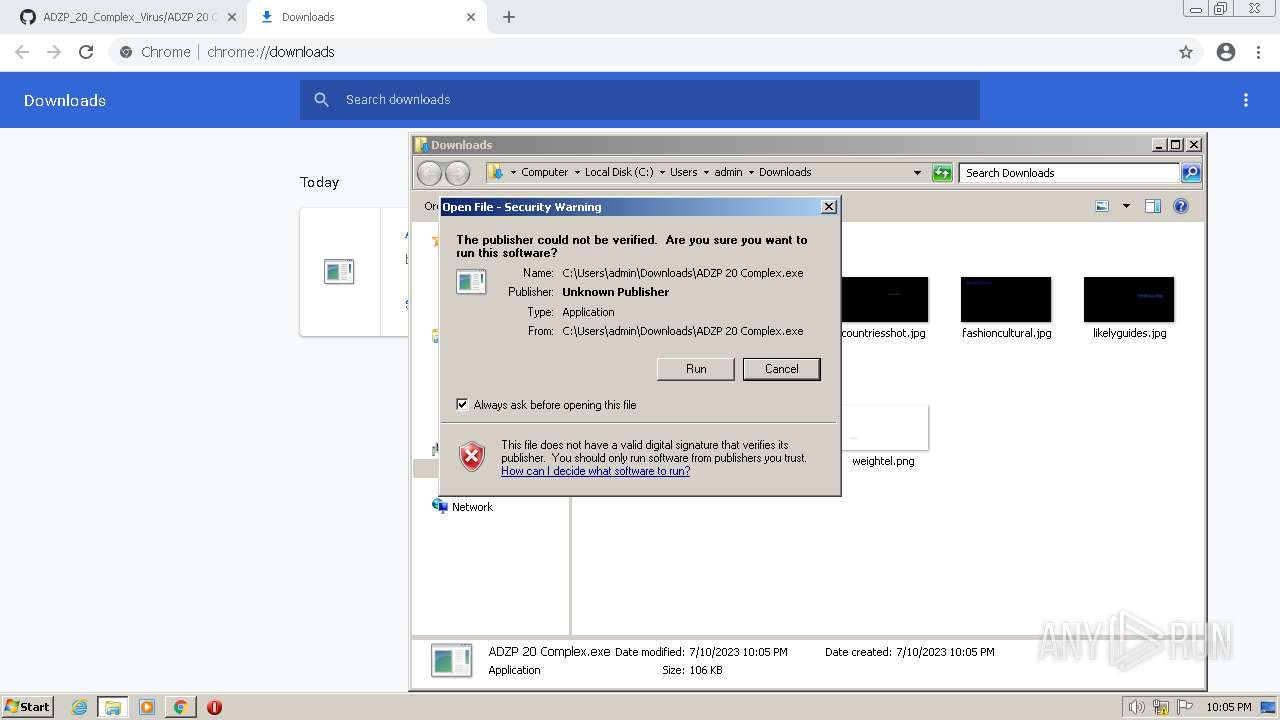
Task: Open Chrome profile avatar
Action: [1226, 52]
